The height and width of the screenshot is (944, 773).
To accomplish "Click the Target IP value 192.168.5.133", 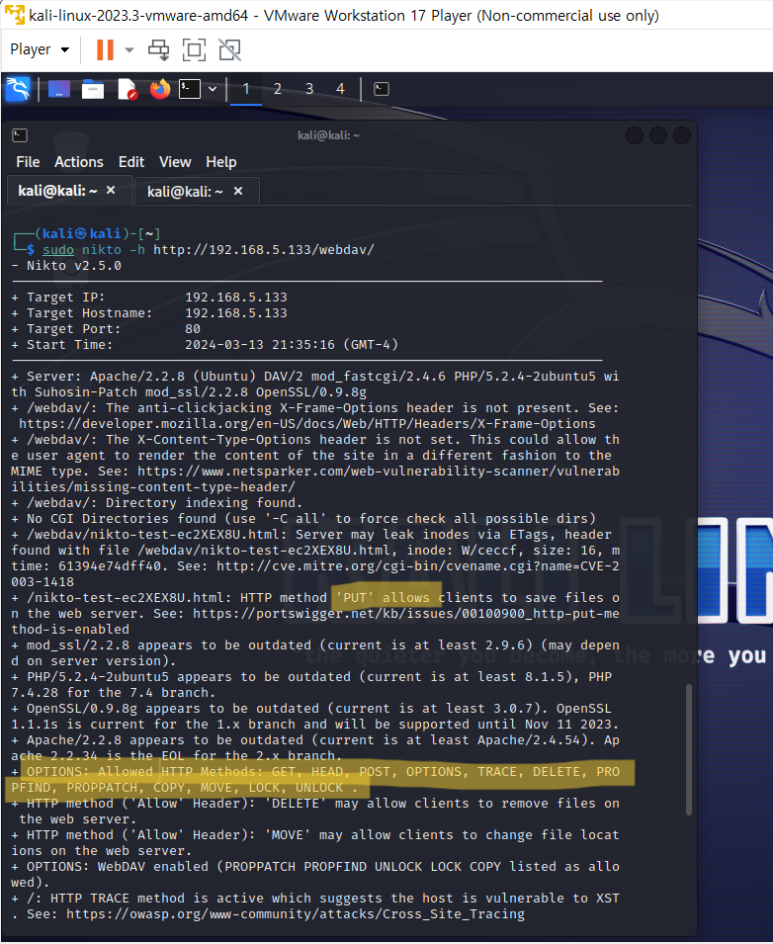I will click(x=236, y=297).
